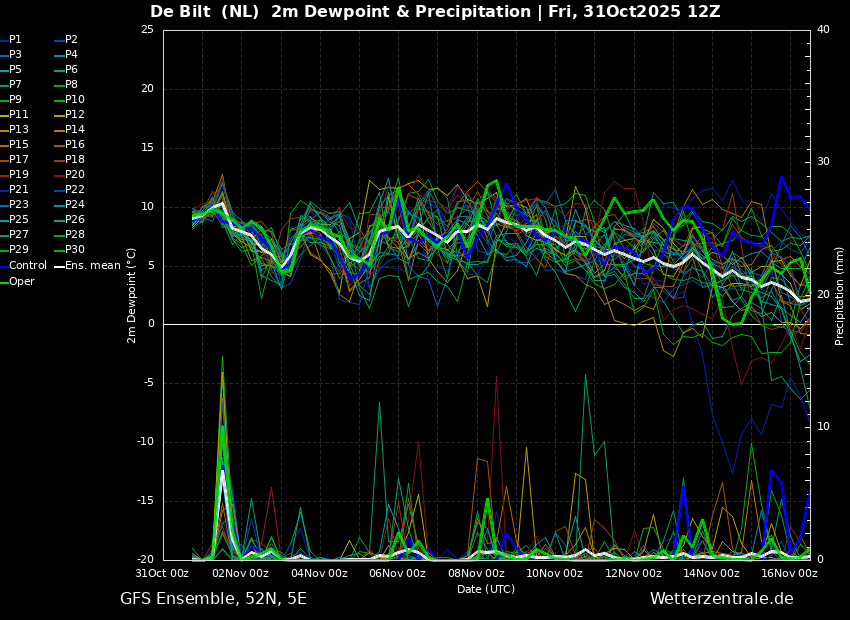Select the P20 legend label
The width and height of the screenshot is (850, 620).
[69, 175]
